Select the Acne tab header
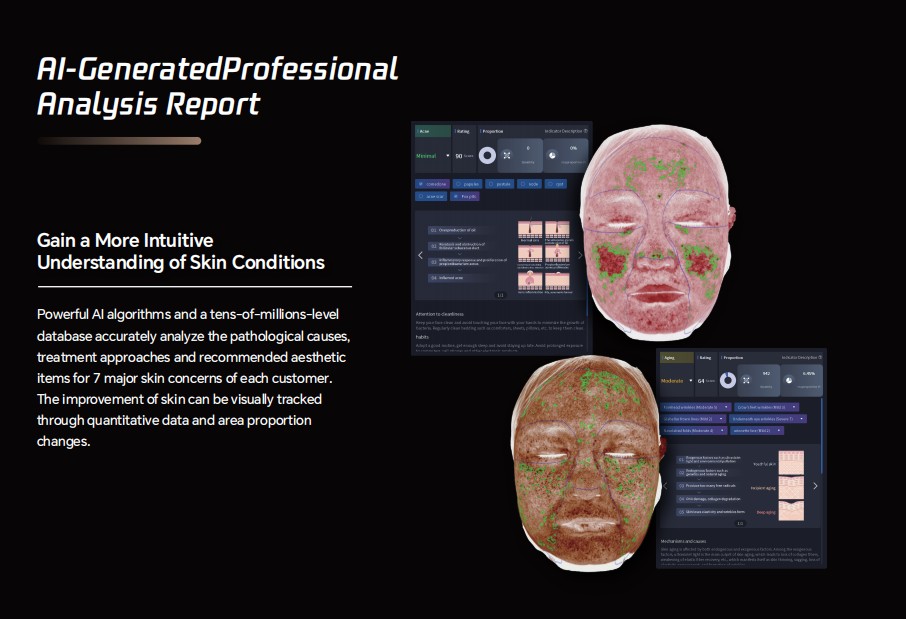Image resolution: width=906 pixels, height=619 pixels. pyautogui.click(x=433, y=131)
